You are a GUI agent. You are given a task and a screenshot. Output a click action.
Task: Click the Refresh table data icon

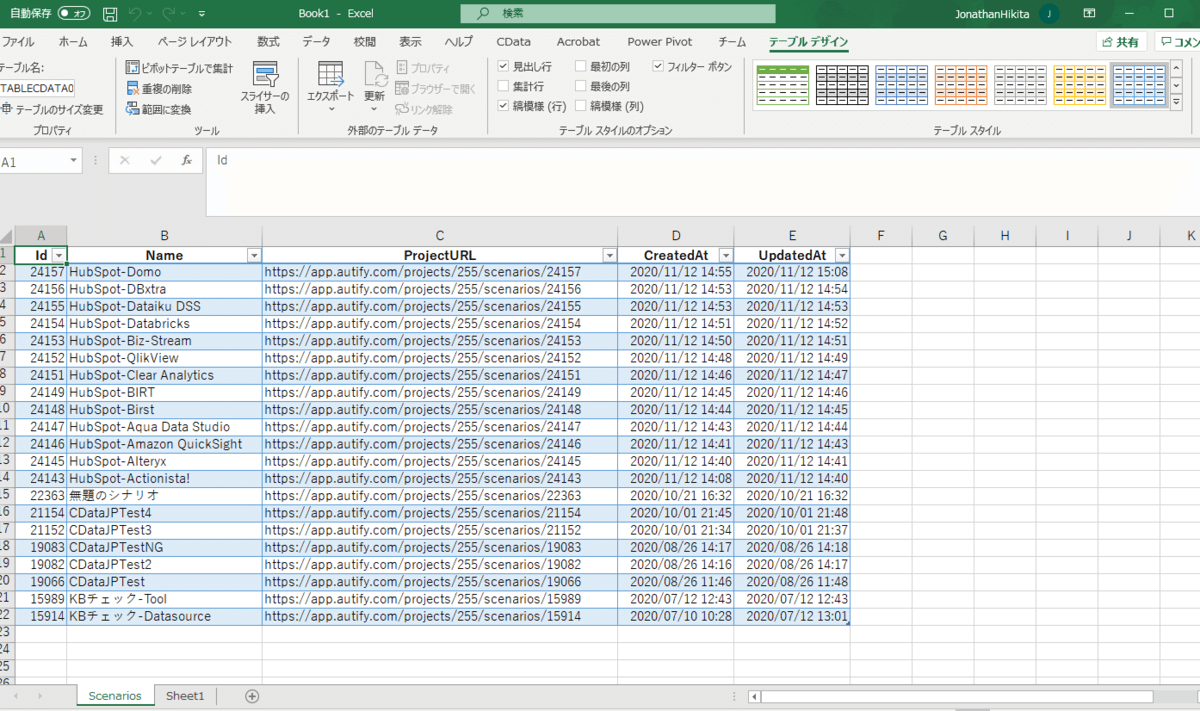375,76
